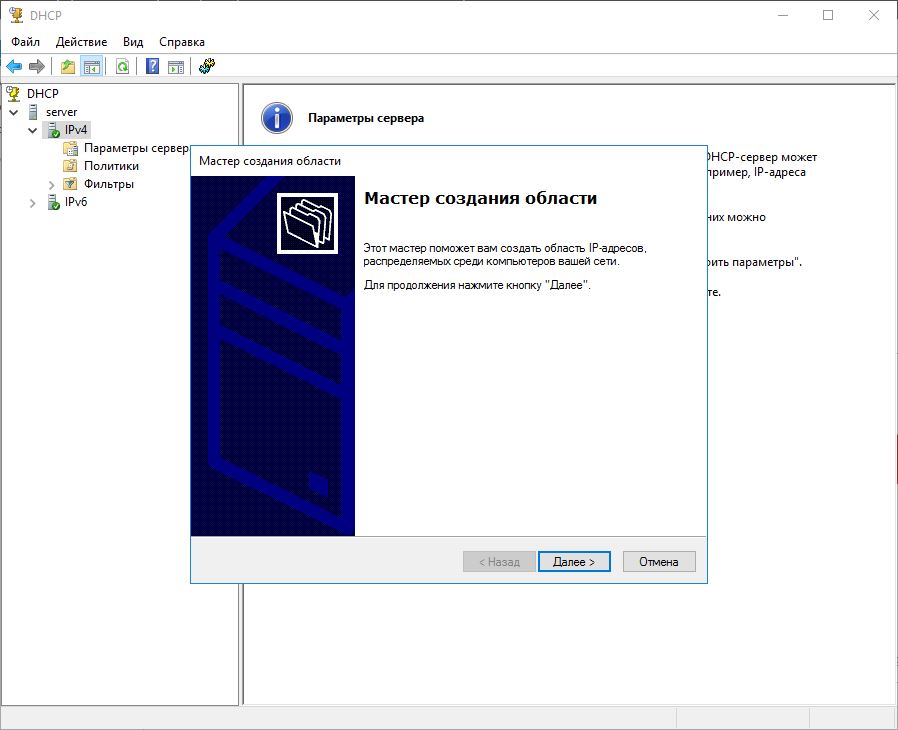The width and height of the screenshot is (898, 730).
Task: Click the up one level folder icon
Action: [x=67, y=67]
